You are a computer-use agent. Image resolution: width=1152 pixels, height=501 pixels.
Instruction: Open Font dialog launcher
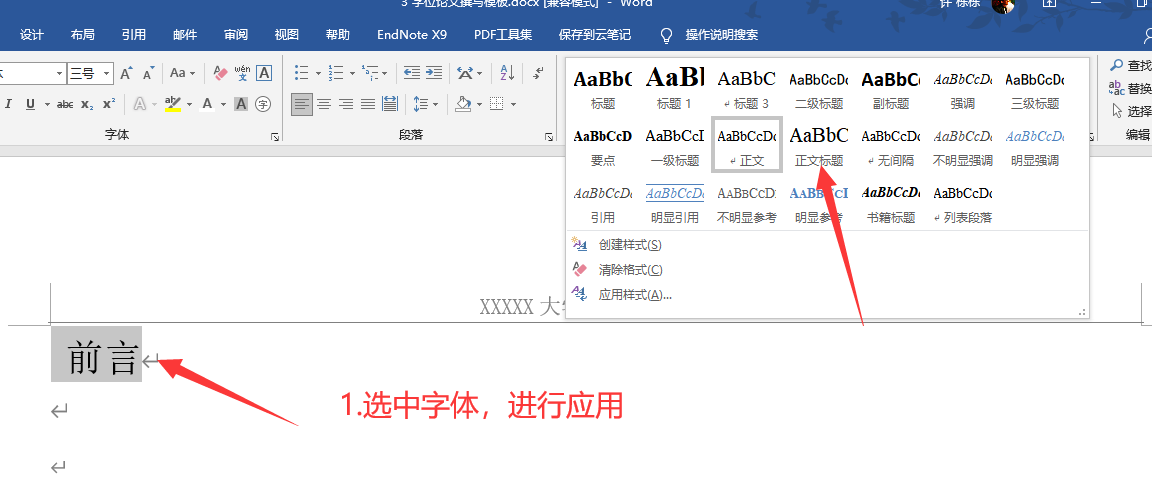[275, 137]
